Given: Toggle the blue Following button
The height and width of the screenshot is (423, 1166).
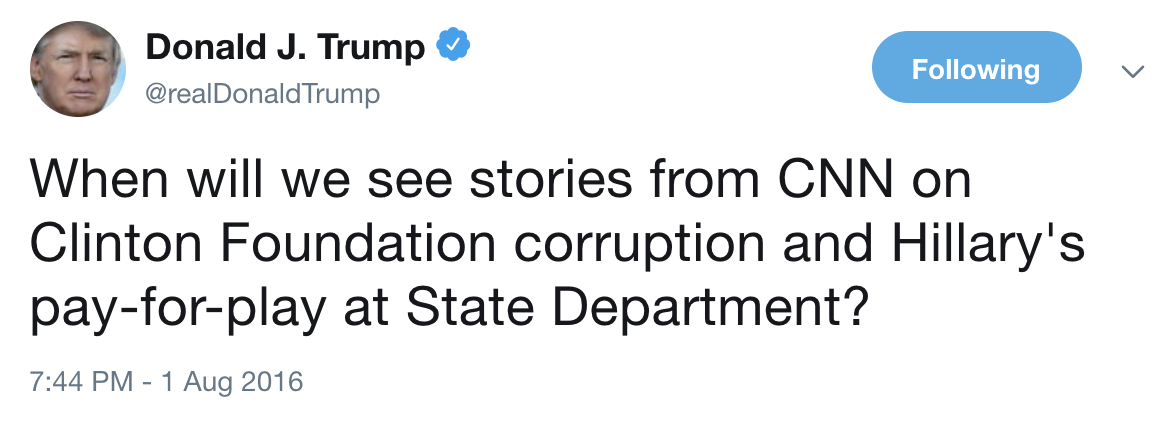Looking at the screenshot, I should [976, 68].
